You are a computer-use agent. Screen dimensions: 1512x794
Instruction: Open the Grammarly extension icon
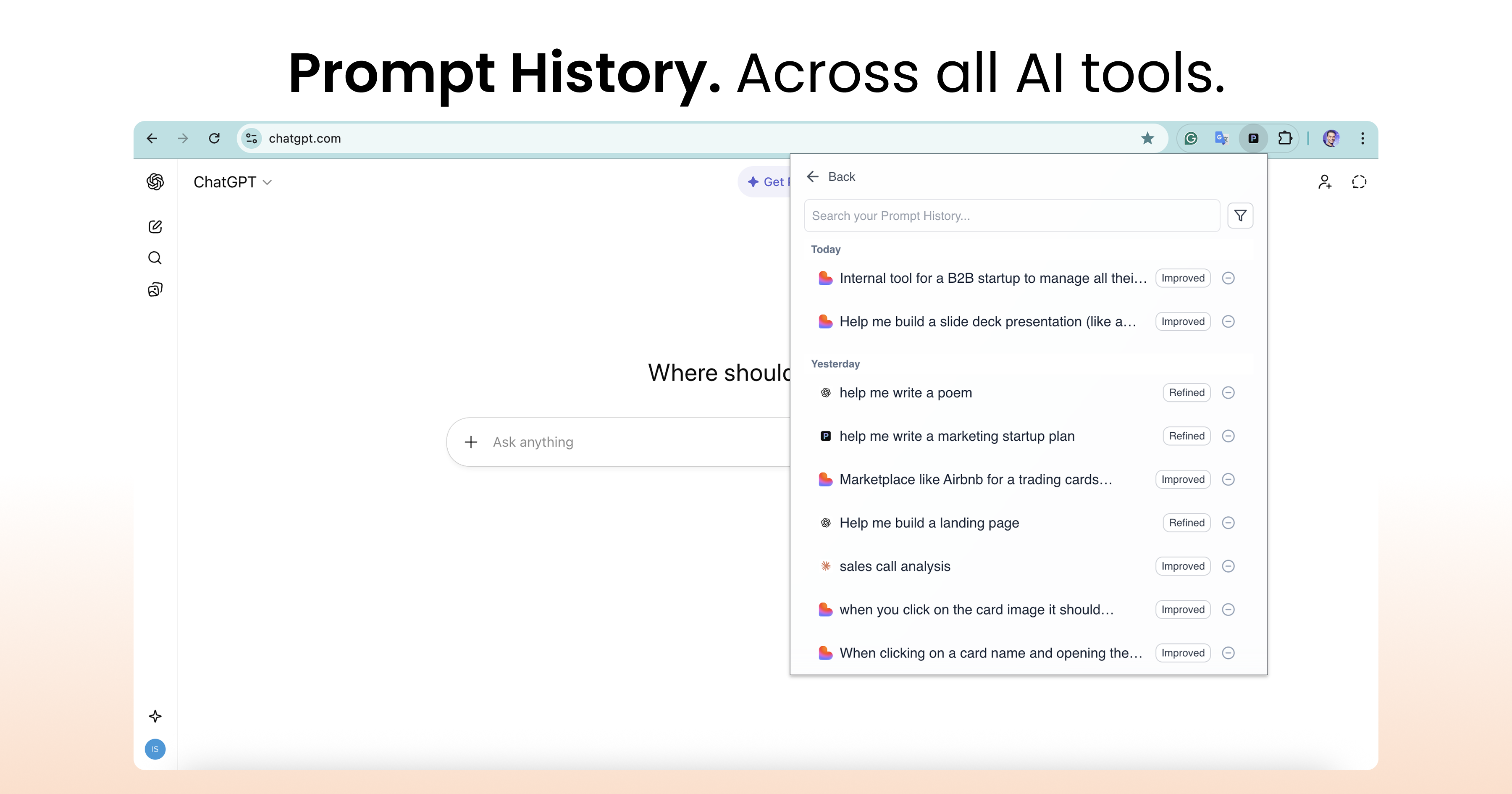1191,138
